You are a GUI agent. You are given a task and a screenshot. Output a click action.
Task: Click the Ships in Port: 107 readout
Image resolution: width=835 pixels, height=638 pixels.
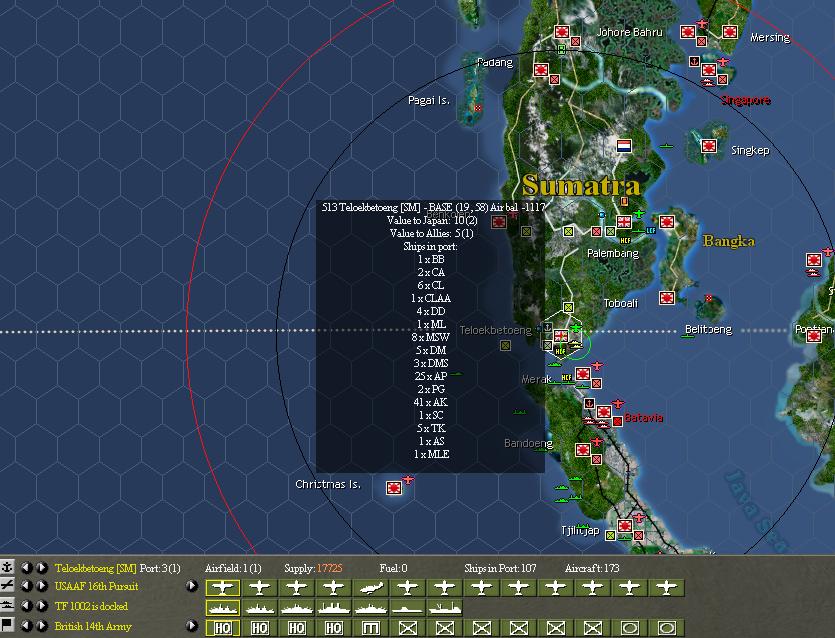(500, 568)
